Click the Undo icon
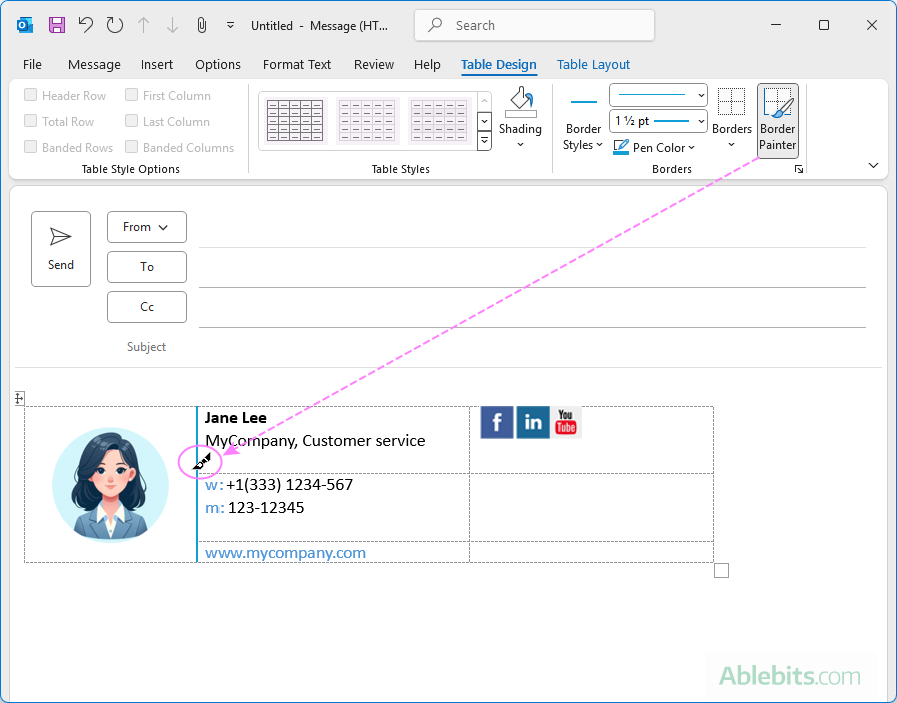 click(88, 25)
